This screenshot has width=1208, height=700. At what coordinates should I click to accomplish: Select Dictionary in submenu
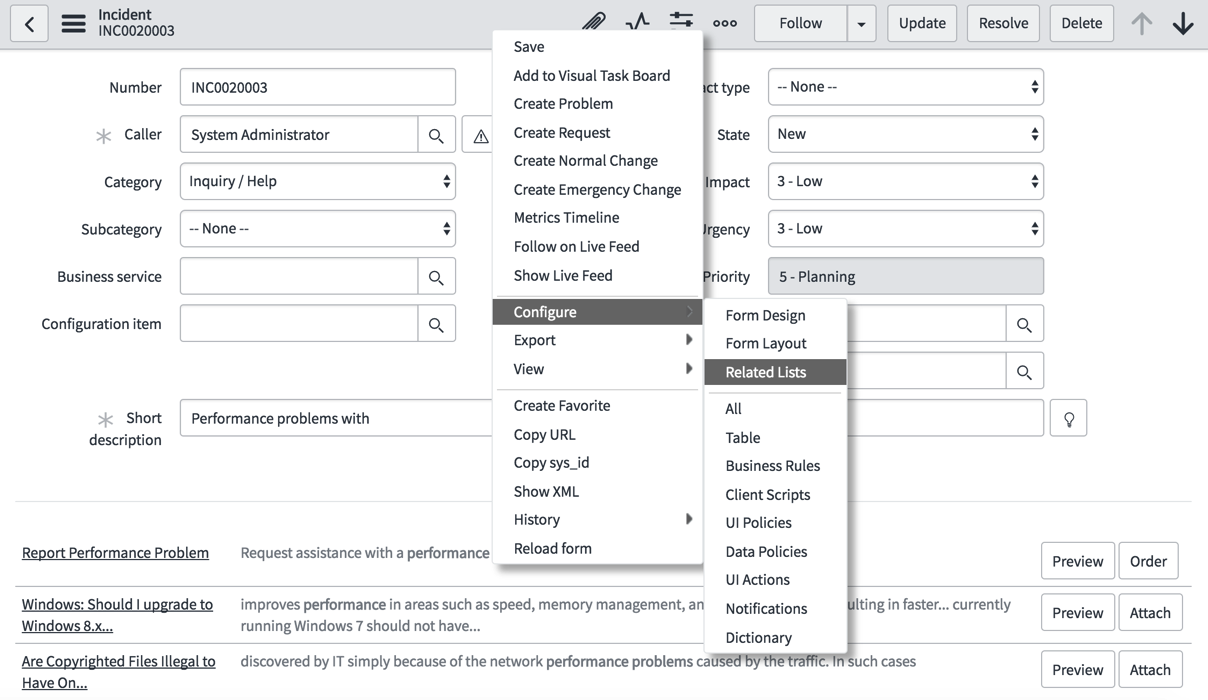tap(775, 637)
